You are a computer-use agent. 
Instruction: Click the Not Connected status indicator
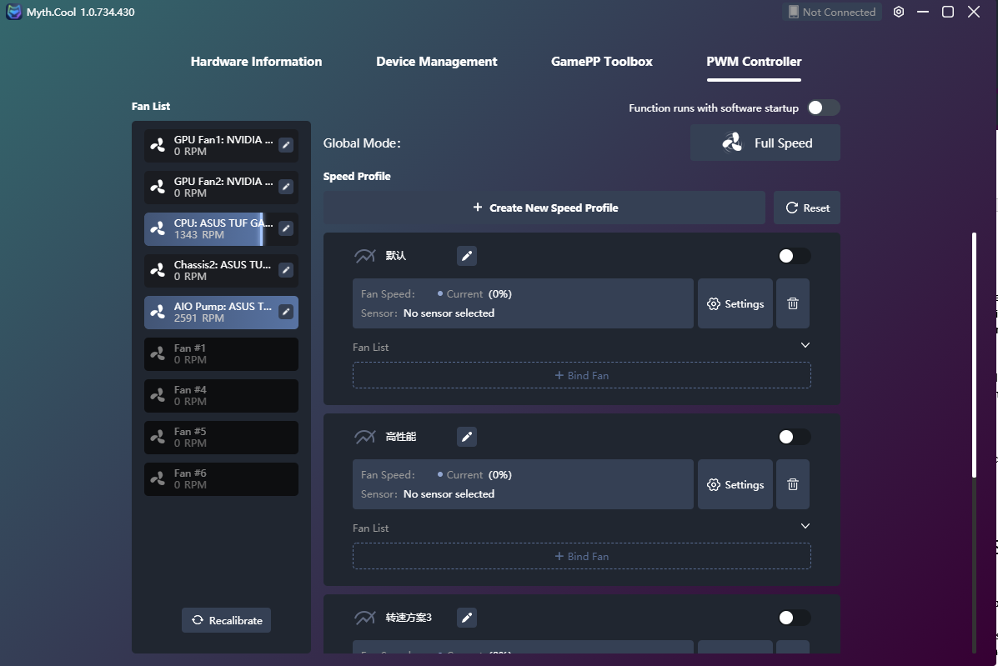coord(832,12)
